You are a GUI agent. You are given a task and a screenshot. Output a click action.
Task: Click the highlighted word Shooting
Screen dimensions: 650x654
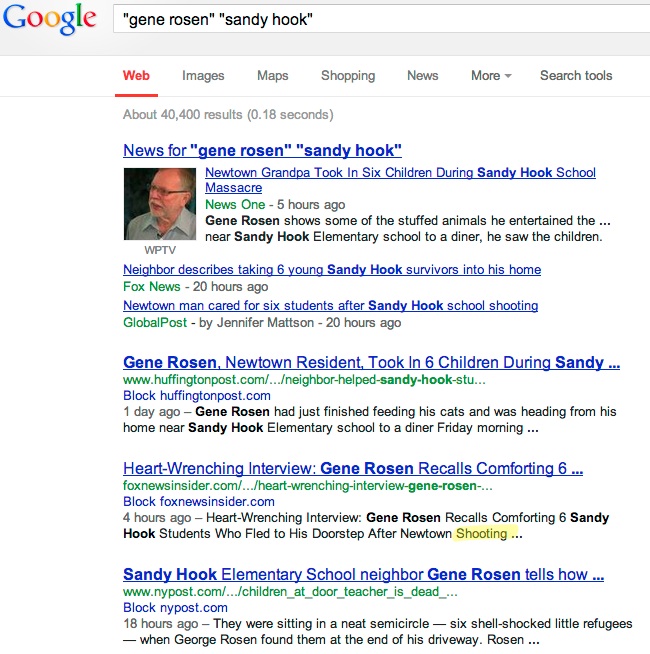pyautogui.click(x=481, y=533)
